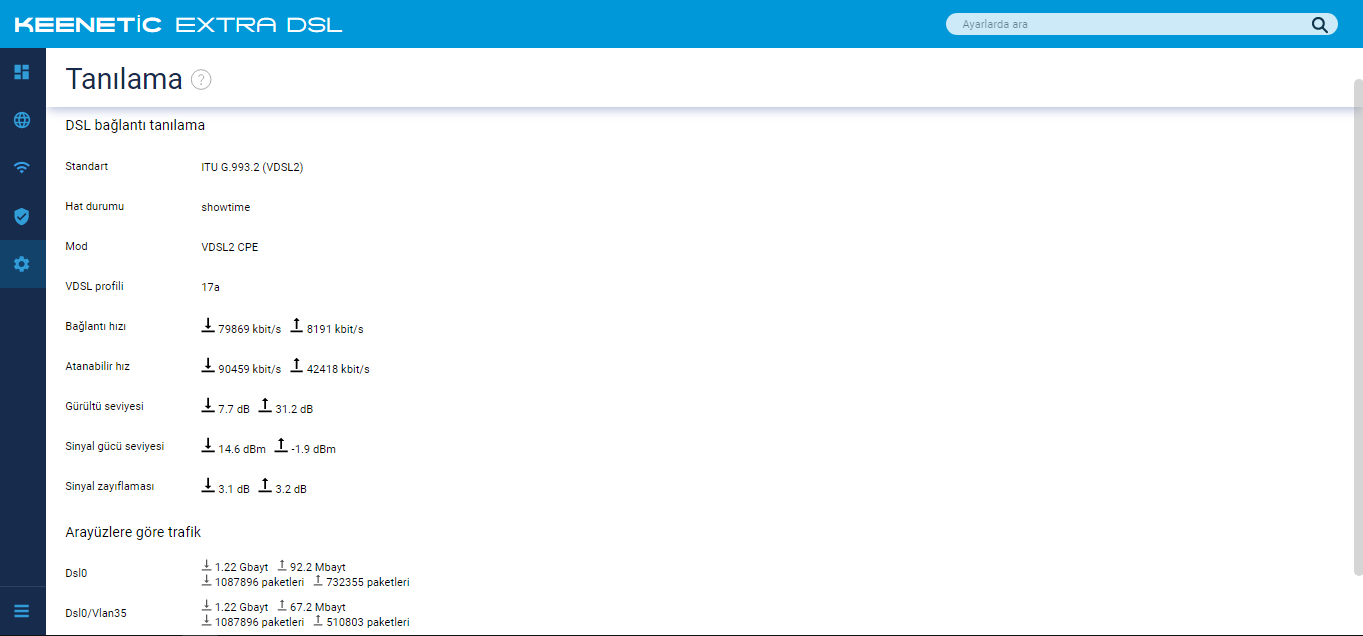Select Dsl0 '732355 paketleri' value

click(368, 582)
